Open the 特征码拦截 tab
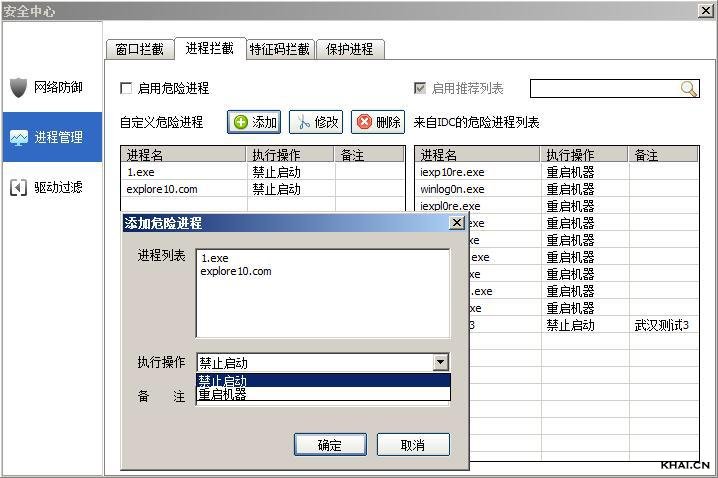 click(280, 49)
